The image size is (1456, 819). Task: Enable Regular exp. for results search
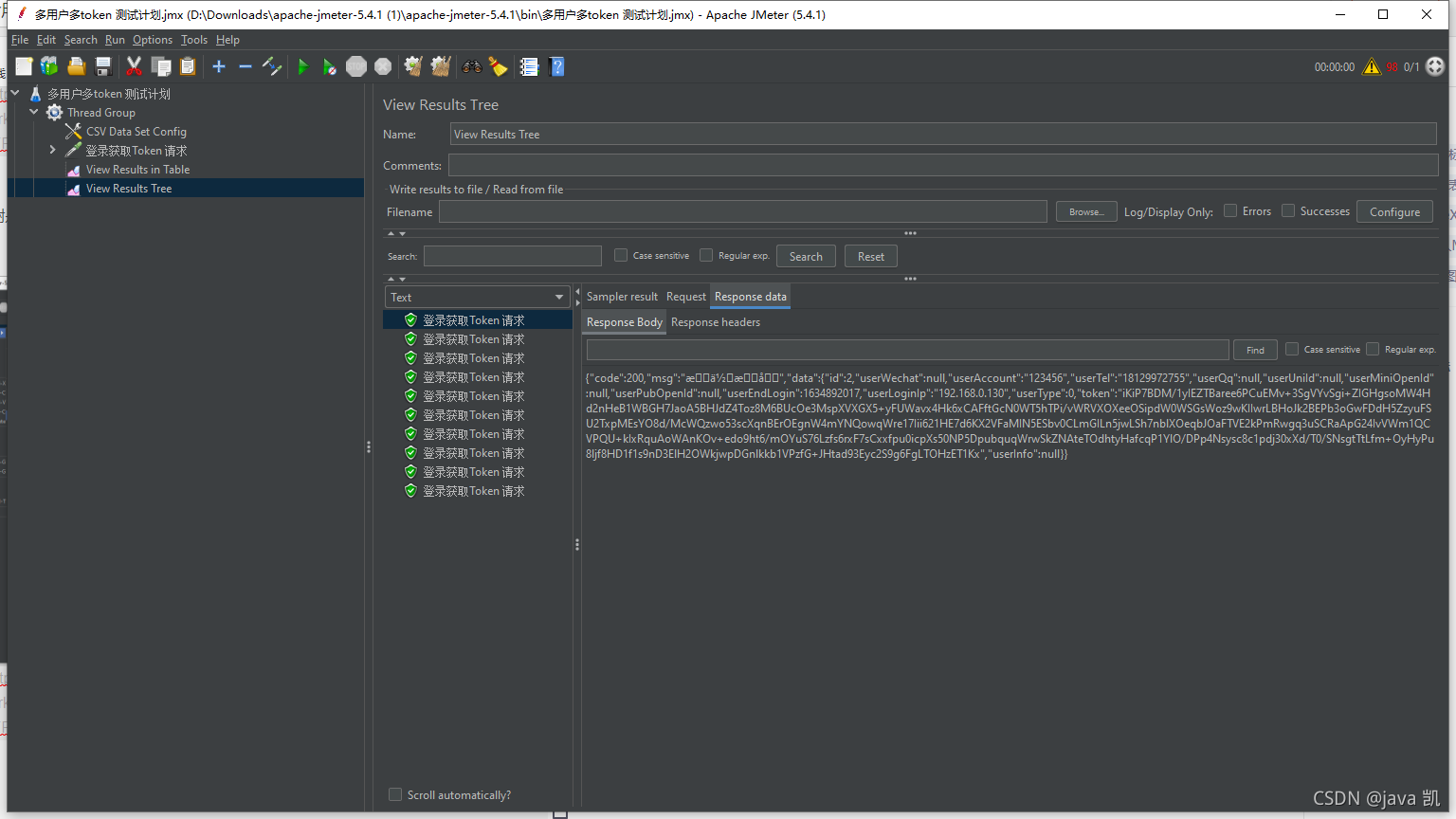coord(706,255)
